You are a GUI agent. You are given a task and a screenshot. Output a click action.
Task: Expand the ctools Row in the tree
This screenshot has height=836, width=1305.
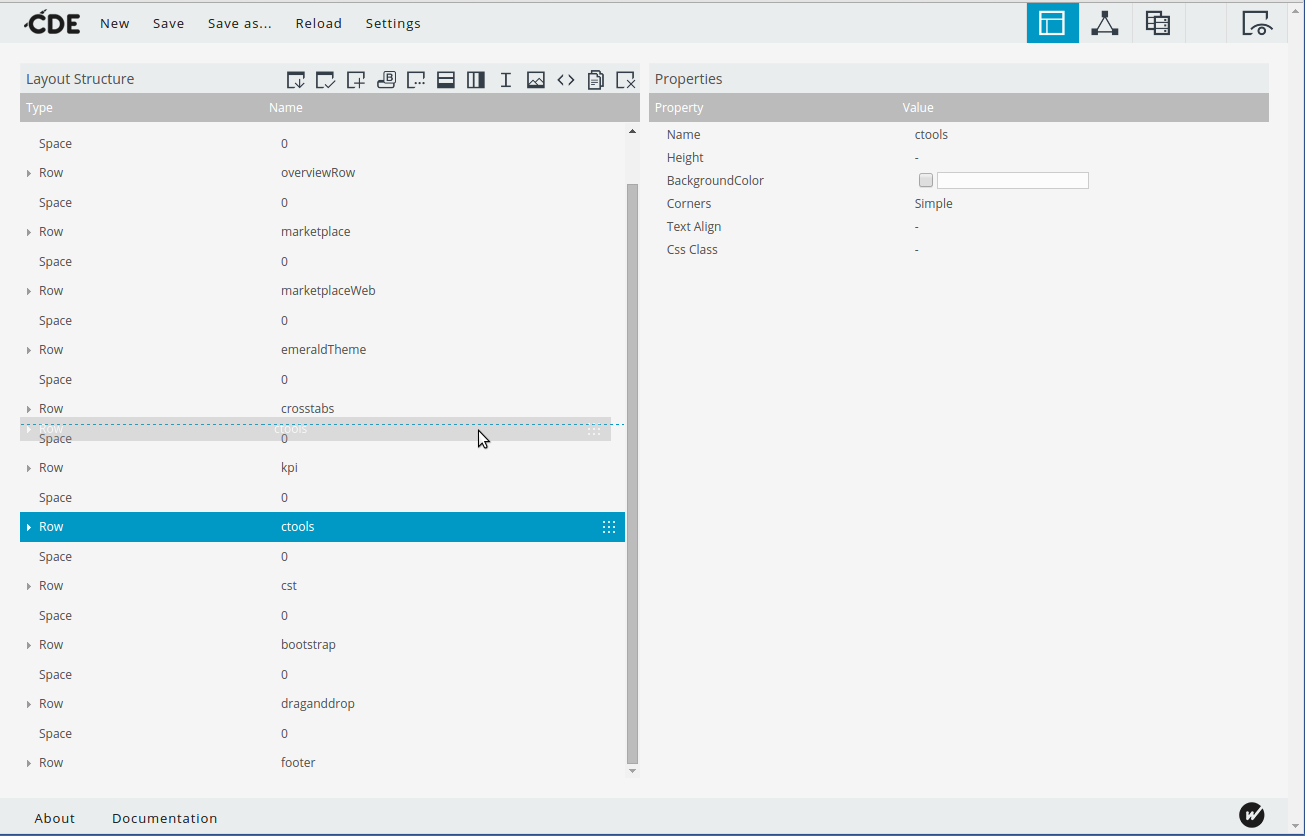[29, 526]
